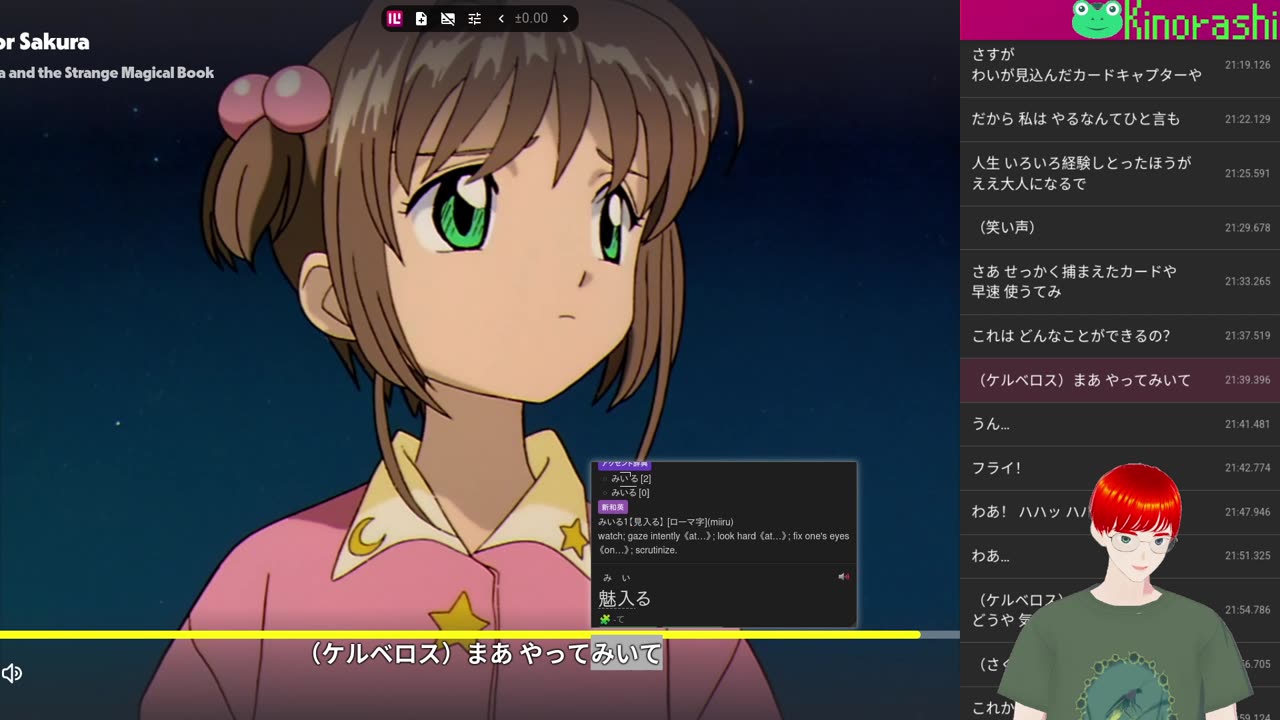Decrease subtitle offset with left chevron
This screenshot has height=720, width=1280.
501,18
